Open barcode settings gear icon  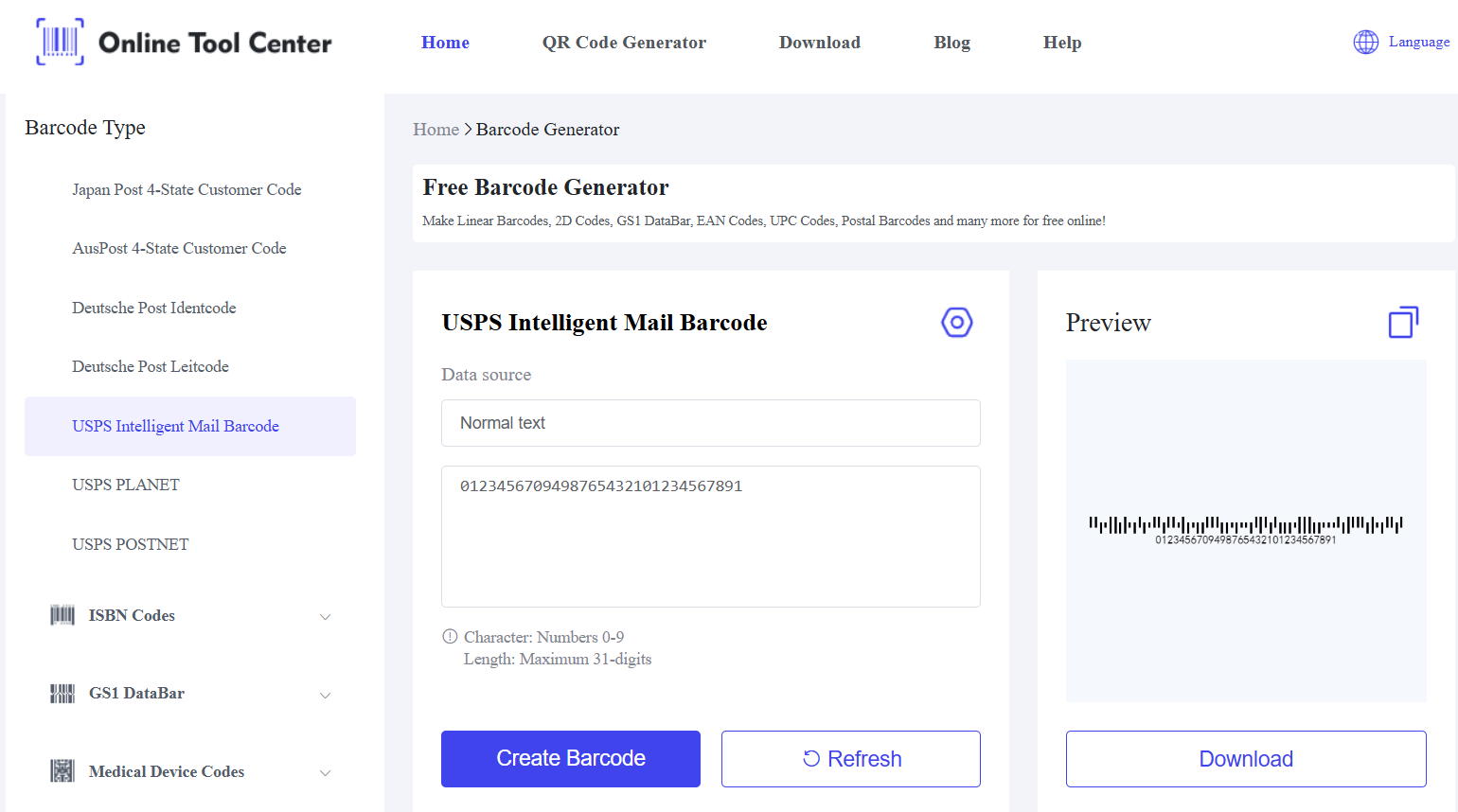click(x=956, y=323)
